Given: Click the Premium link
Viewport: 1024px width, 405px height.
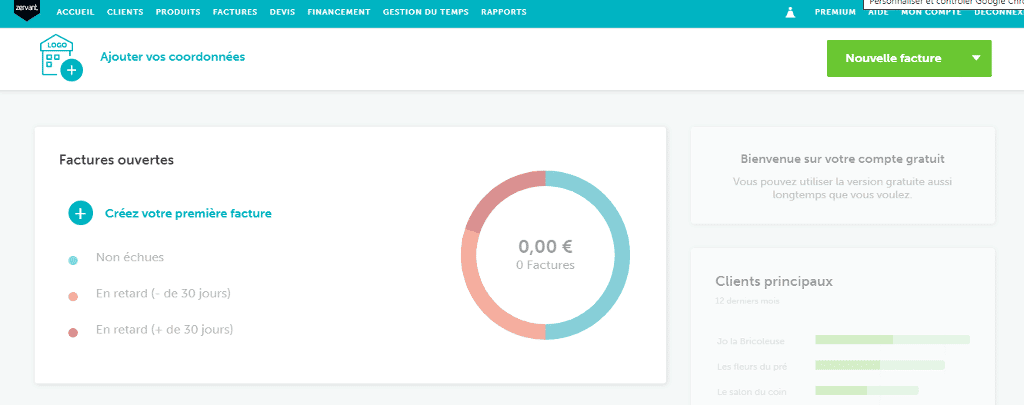Looking at the screenshot, I should 835,12.
